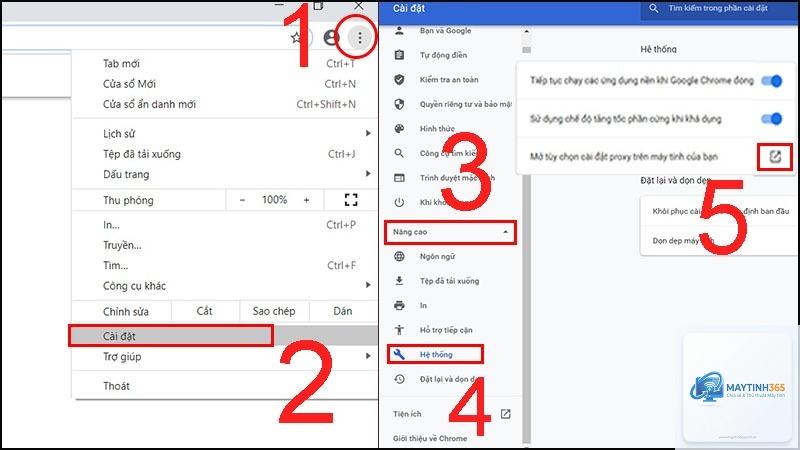Open external link icon next to Tiện ích

[x=506, y=414]
